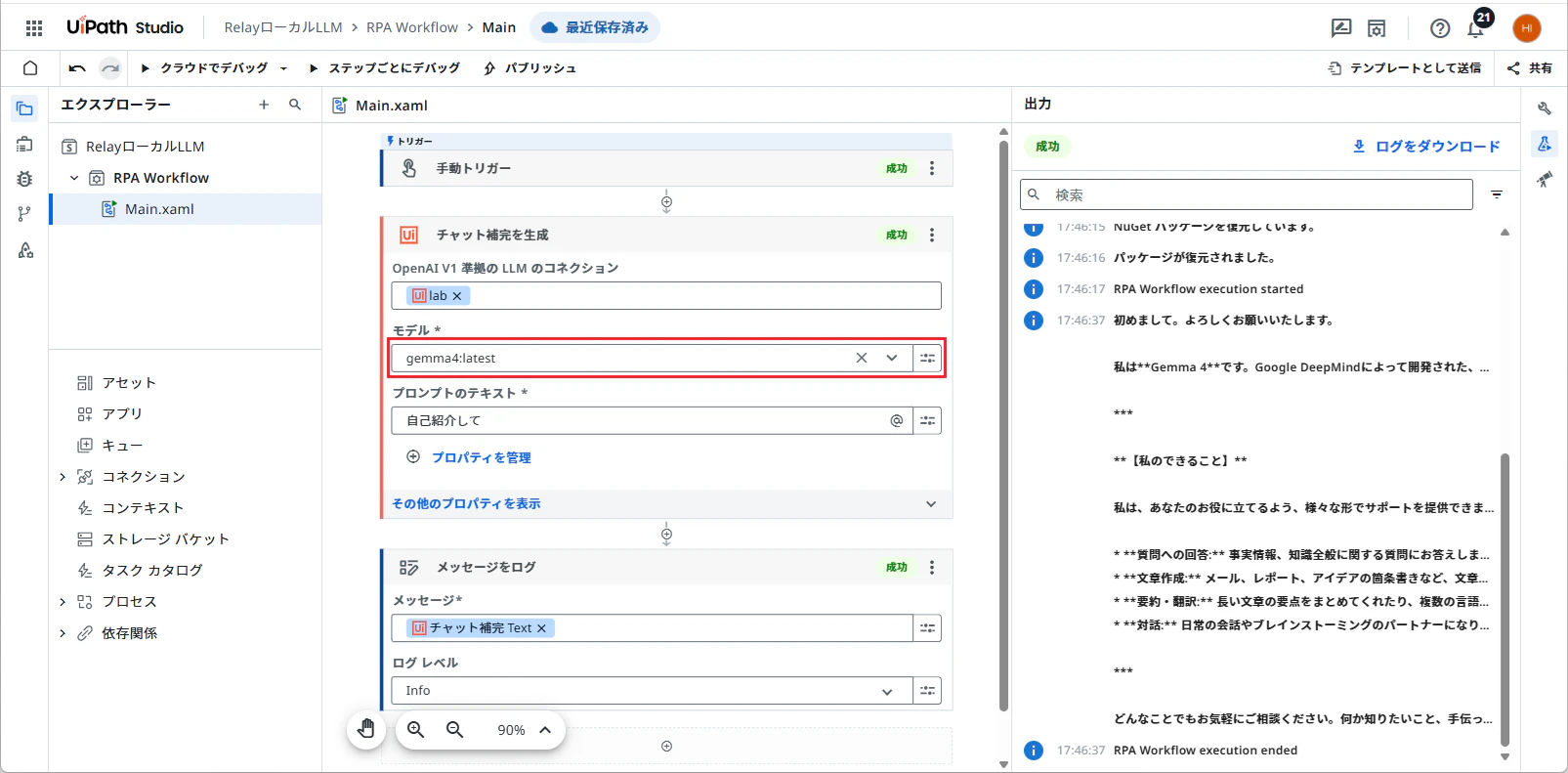
Task: Add activity between trigger and chat completion
Action: [x=666, y=202]
